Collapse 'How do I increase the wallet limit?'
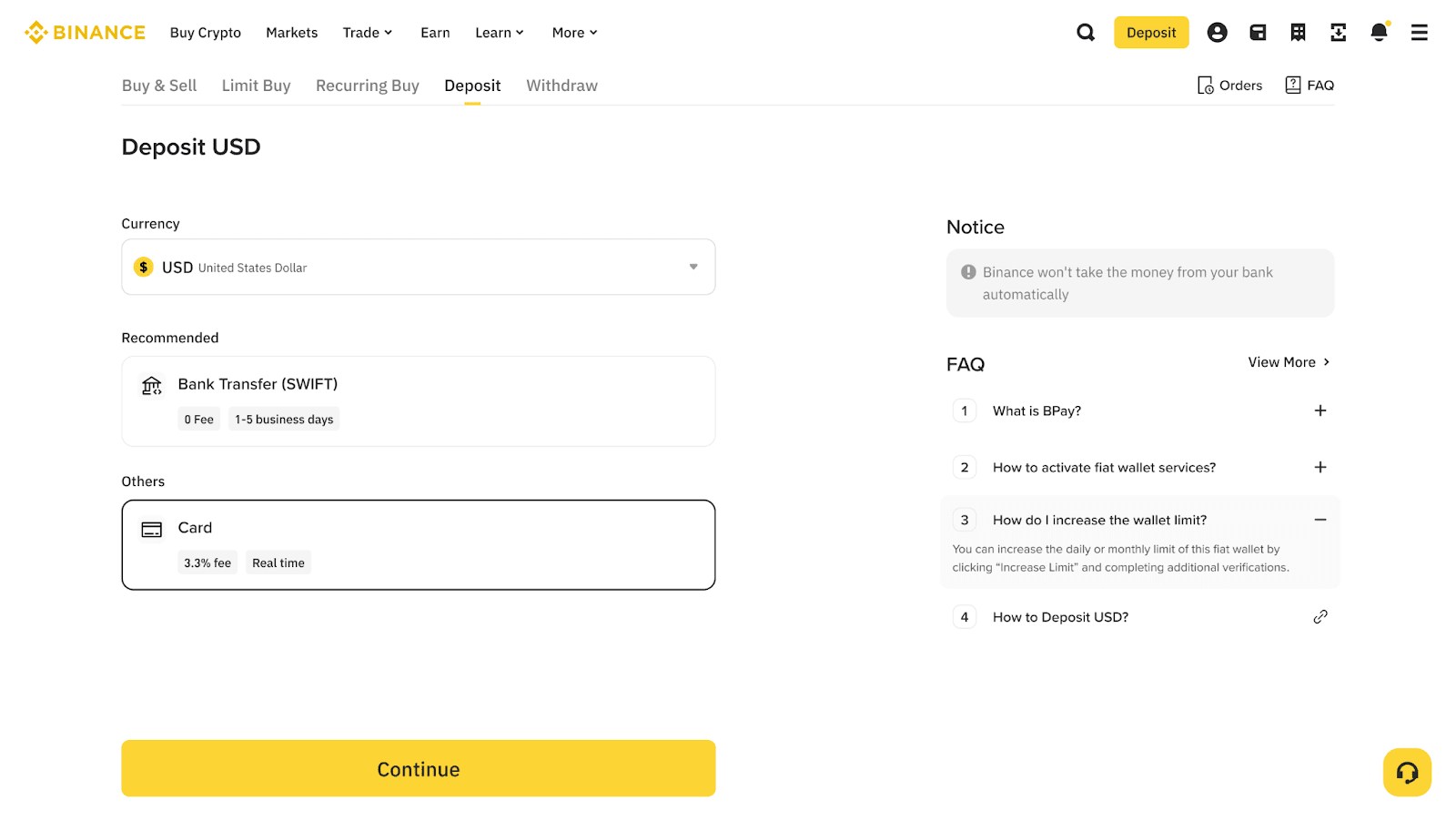The width and height of the screenshot is (1456, 821). tap(1319, 520)
